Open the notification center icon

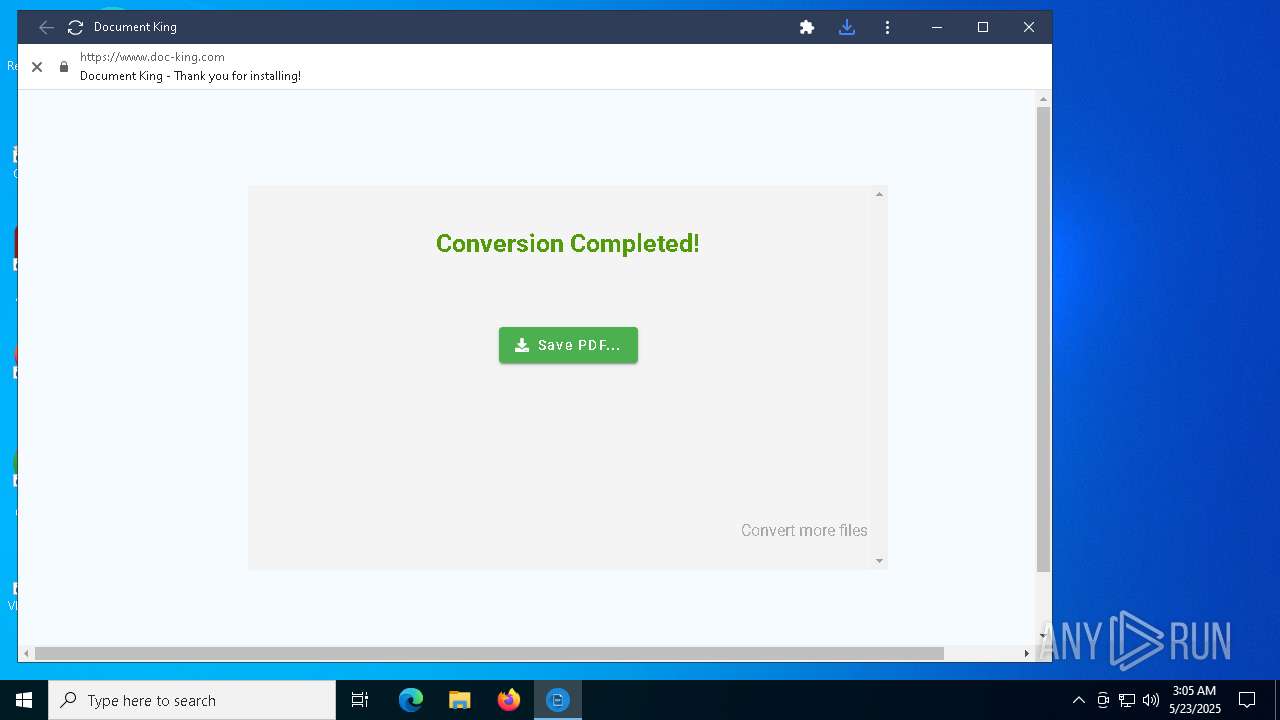pyautogui.click(x=1247, y=700)
